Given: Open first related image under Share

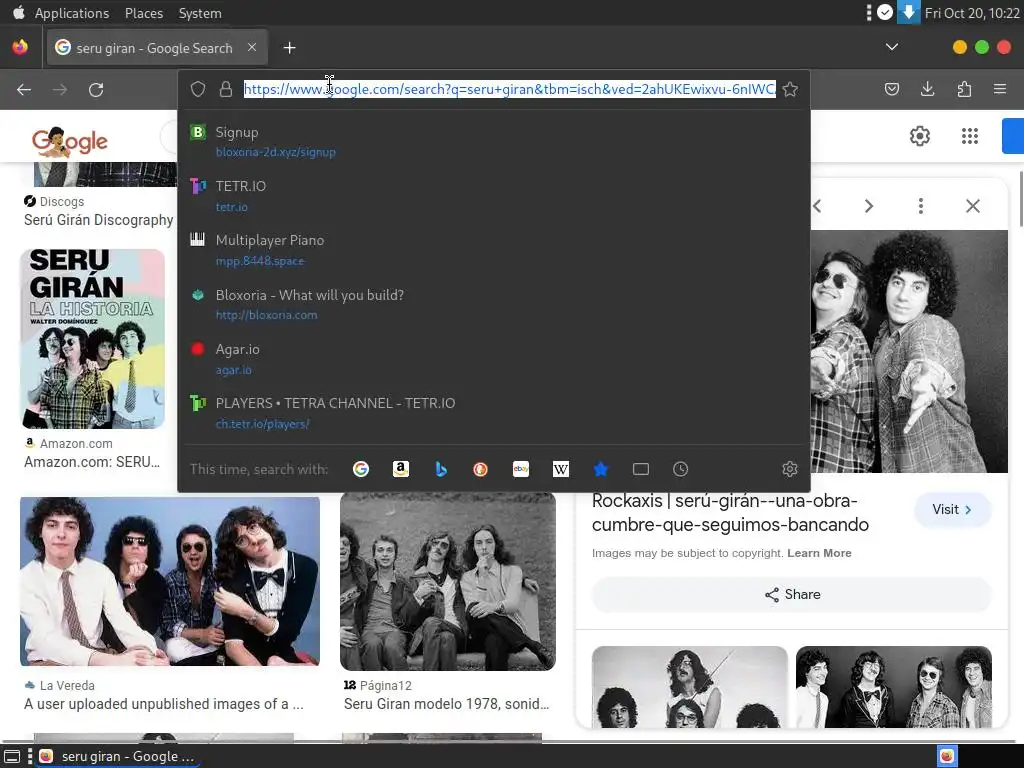Looking at the screenshot, I should 690,687.
